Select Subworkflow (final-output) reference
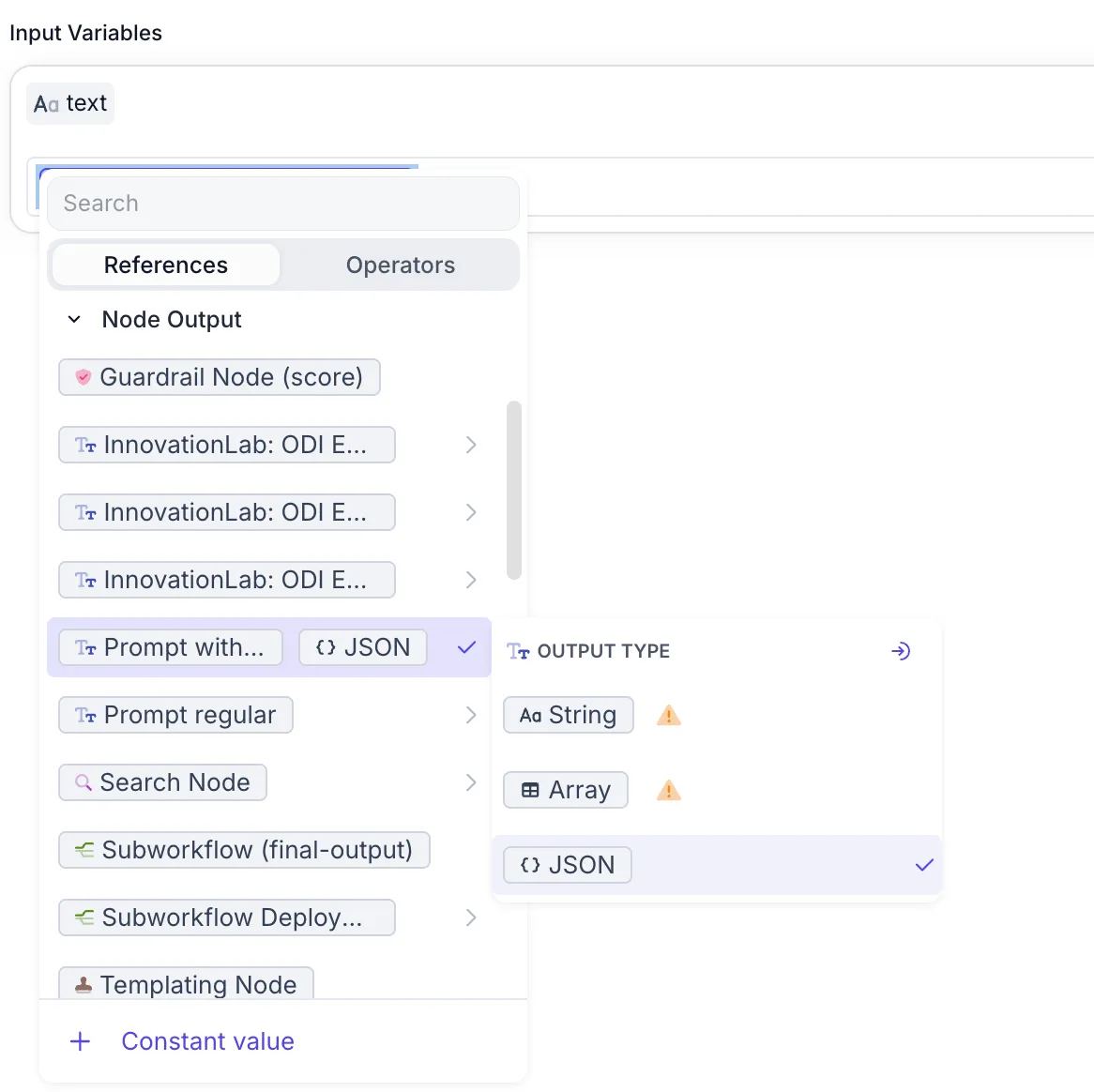The width and height of the screenshot is (1094, 1092). point(244,850)
